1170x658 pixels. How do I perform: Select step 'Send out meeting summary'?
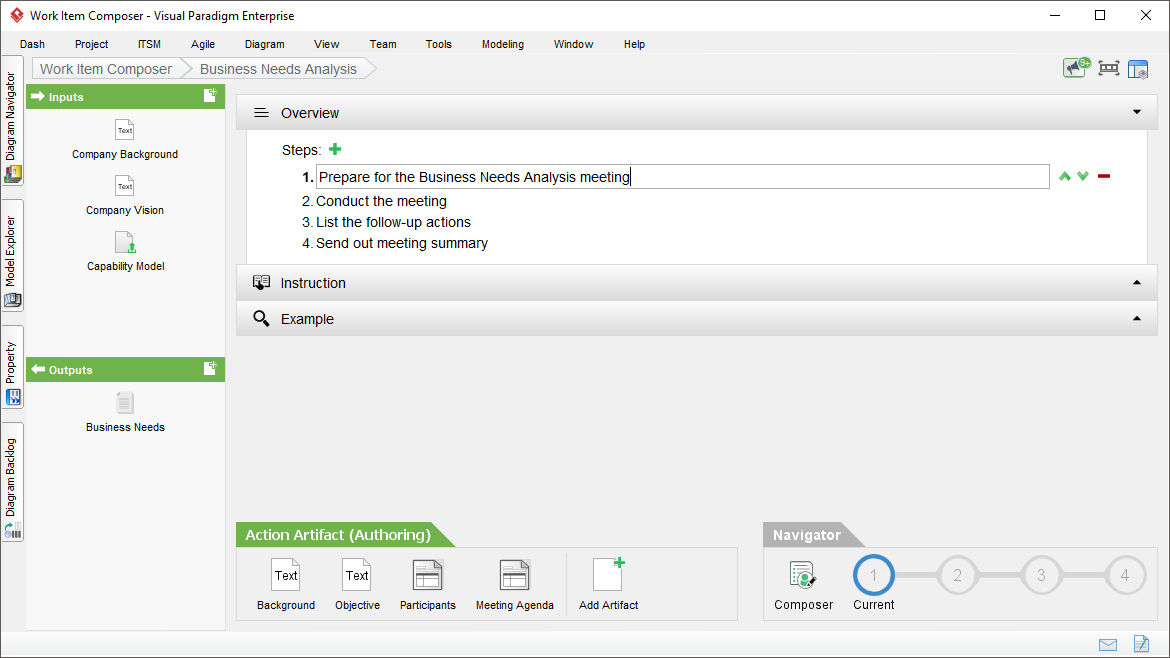[401, 243]
